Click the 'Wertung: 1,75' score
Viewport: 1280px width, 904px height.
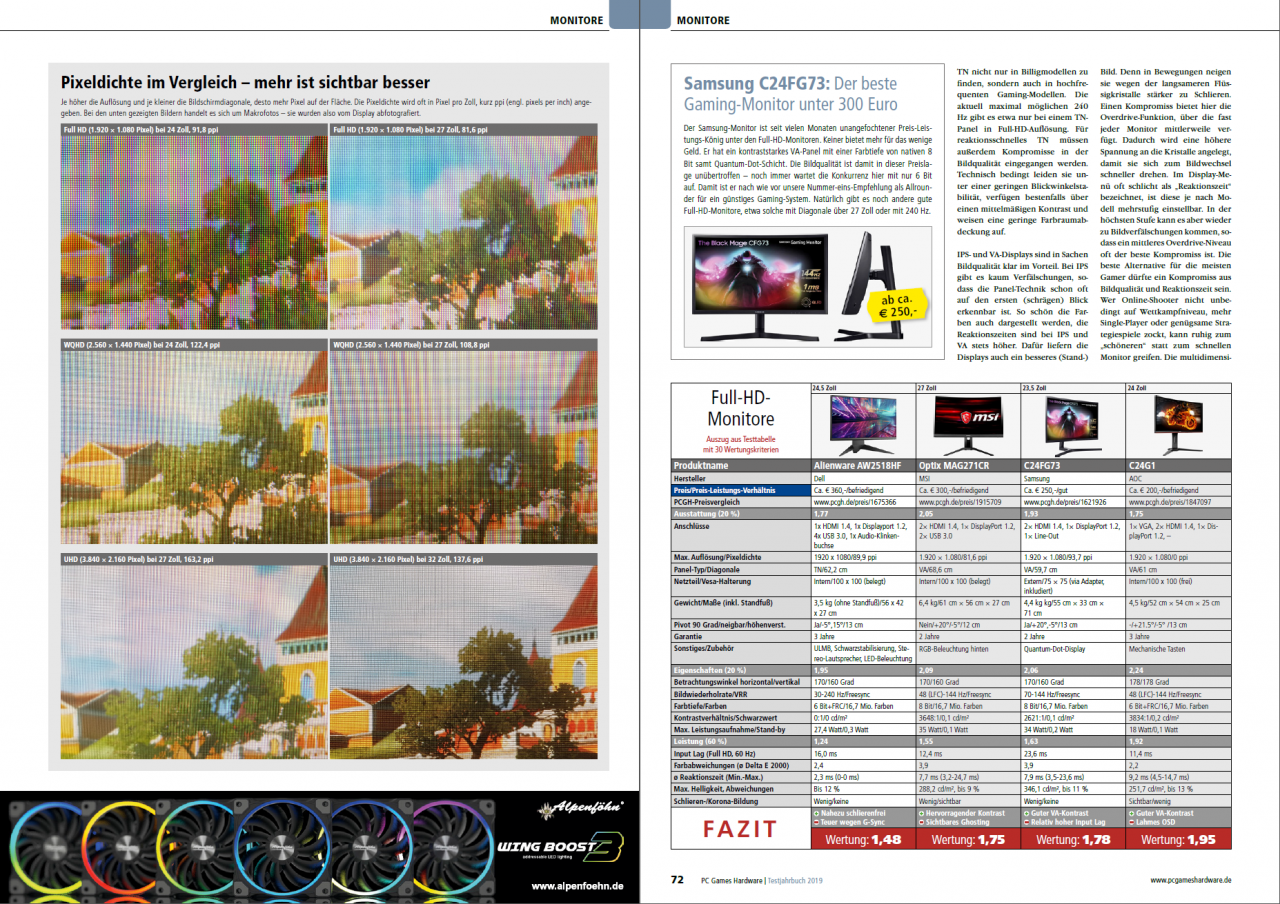[x=969, y=840]
